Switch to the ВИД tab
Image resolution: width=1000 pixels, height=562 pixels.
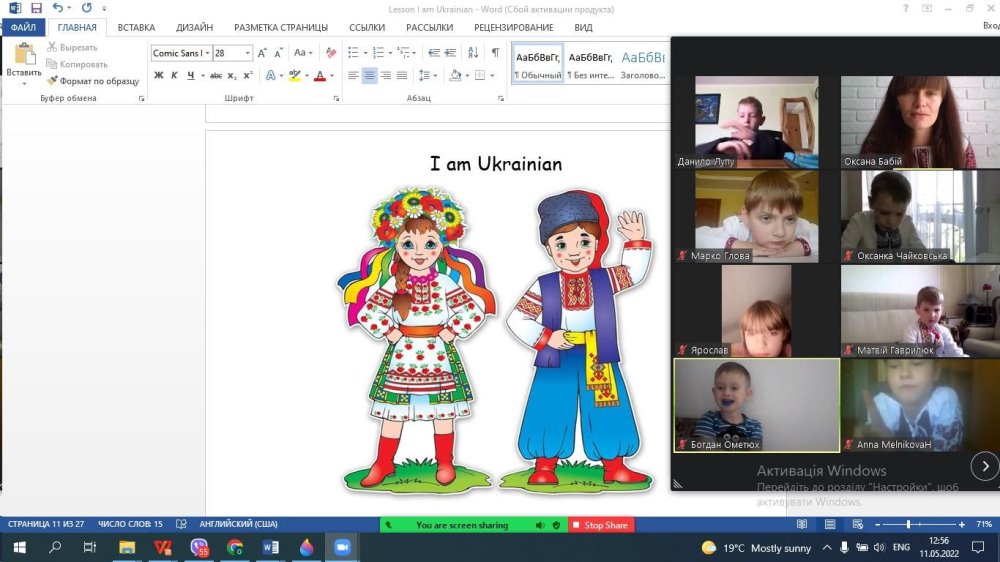click(x=583, y=27)
